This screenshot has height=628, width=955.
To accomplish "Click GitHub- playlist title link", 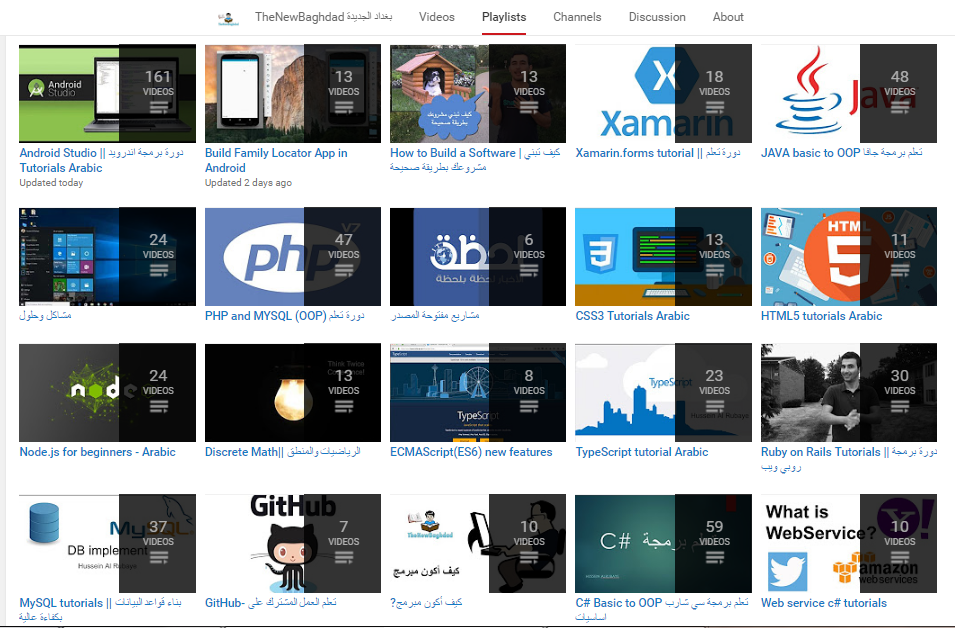I will point(270,603).
